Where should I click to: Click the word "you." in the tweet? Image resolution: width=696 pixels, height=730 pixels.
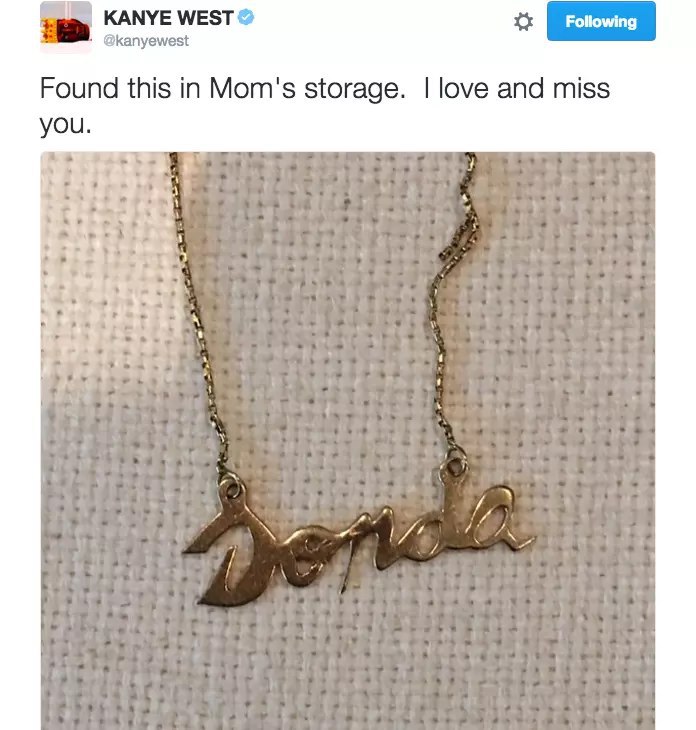click(x=66, y=124)
